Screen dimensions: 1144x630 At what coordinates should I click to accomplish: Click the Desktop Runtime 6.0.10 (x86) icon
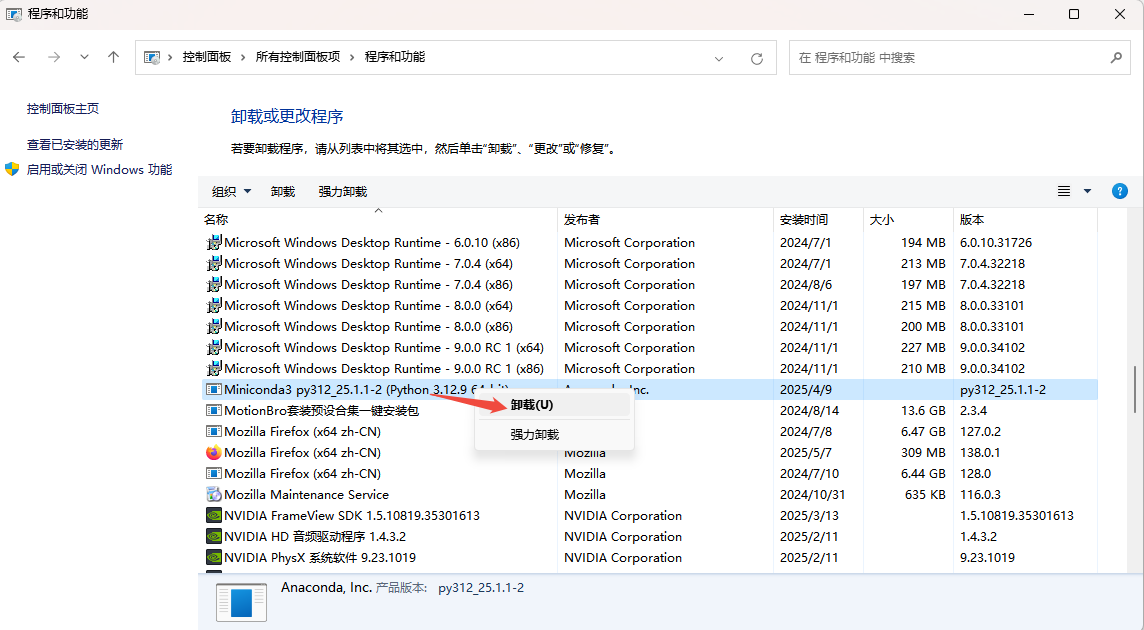(x=213, y=242)
